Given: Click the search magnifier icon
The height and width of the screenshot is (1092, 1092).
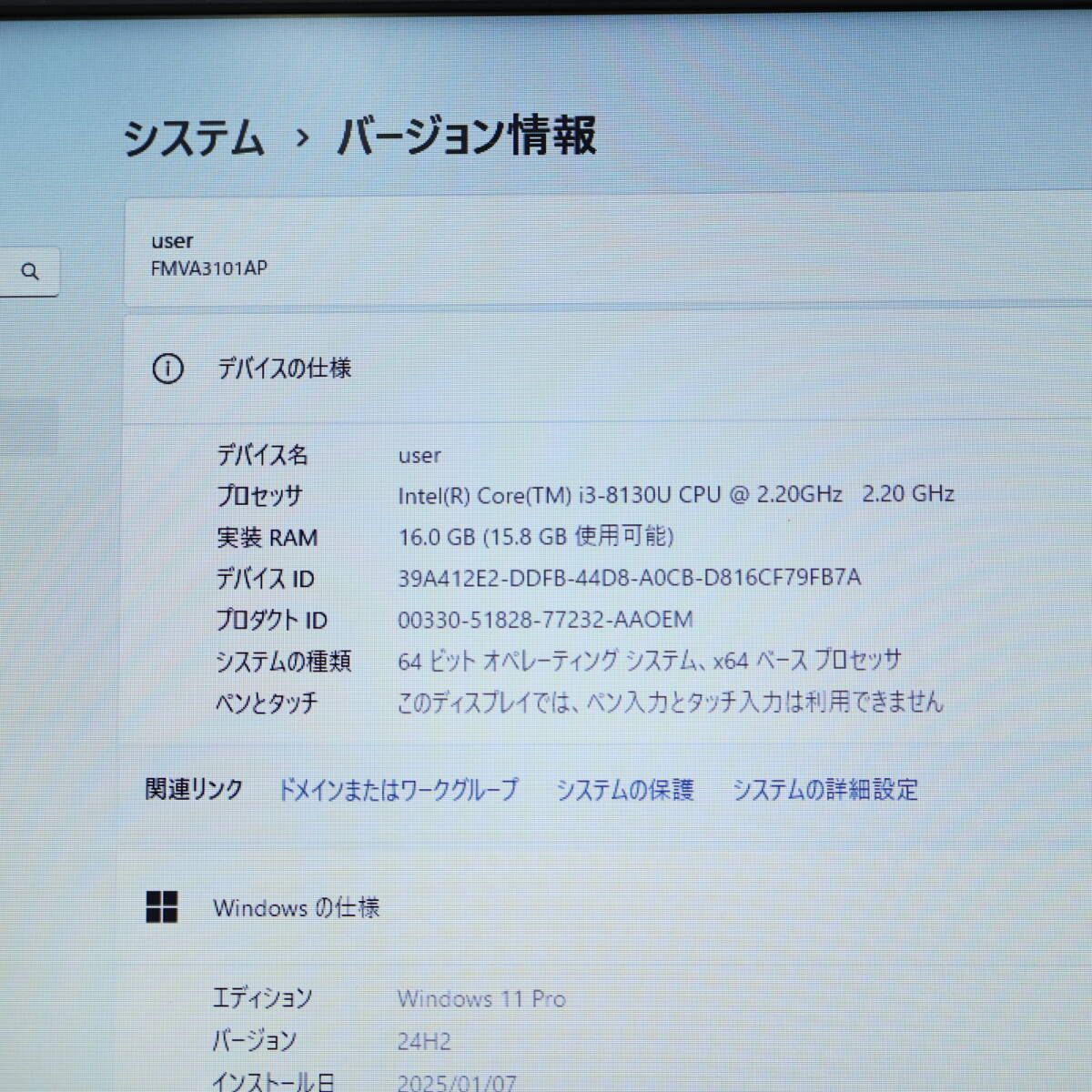Looking at the screenshot, I should (30, 271).
